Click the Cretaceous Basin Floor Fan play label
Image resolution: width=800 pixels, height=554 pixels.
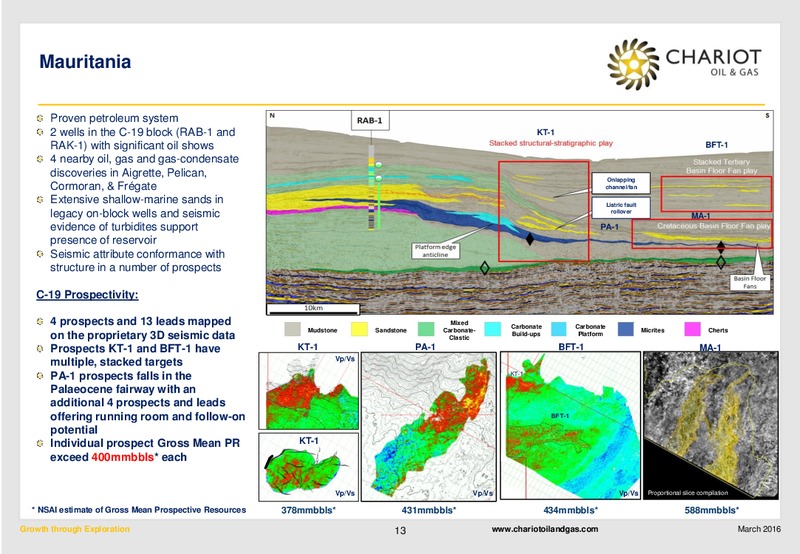[x=713, y=225]
